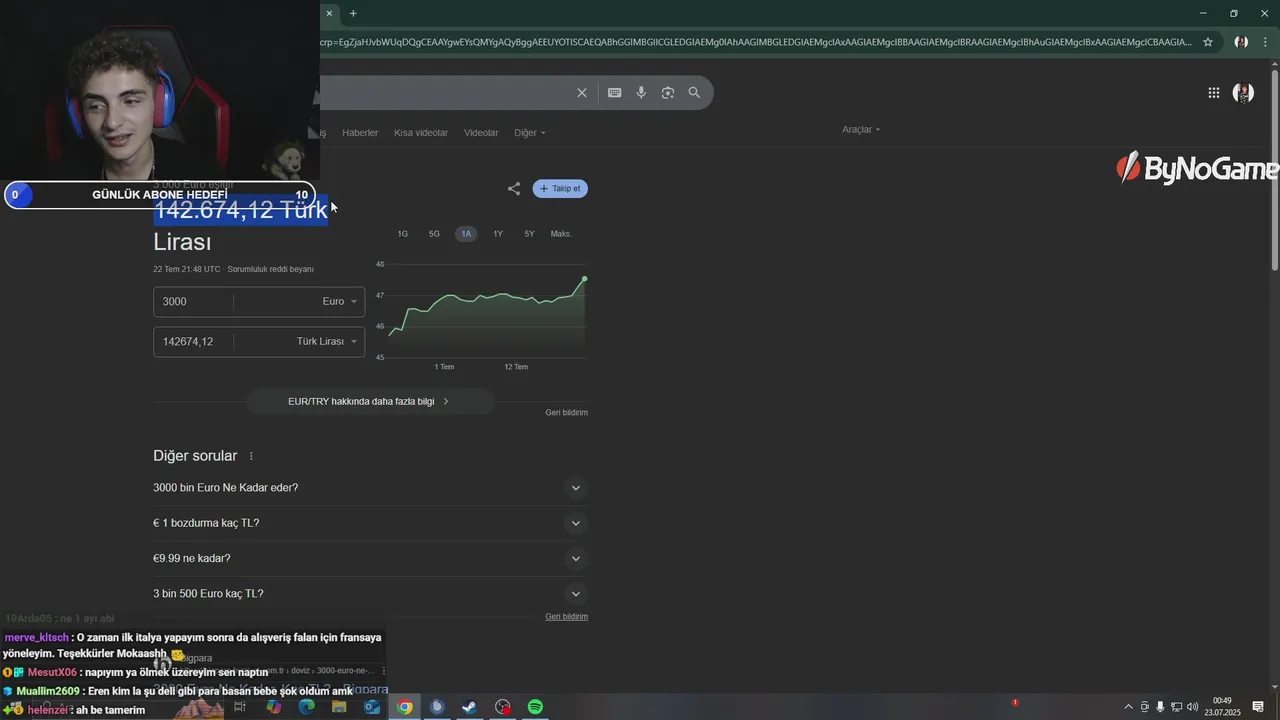Click Geri bildirim below Diğer sorular
Image resolution: width=1280 pixels, height=720 pixels.
point(567,617)
